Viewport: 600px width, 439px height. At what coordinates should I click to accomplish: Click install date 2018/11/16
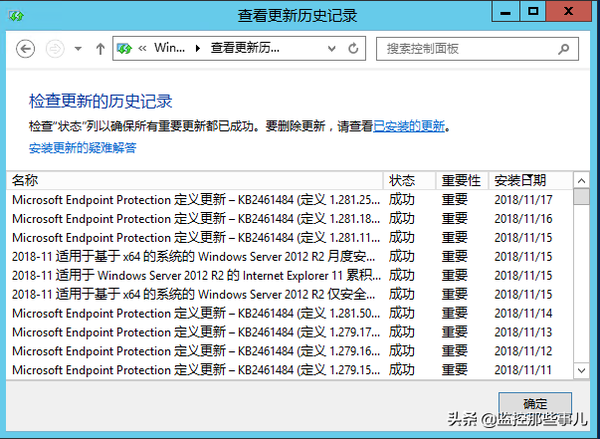(523, 219)
